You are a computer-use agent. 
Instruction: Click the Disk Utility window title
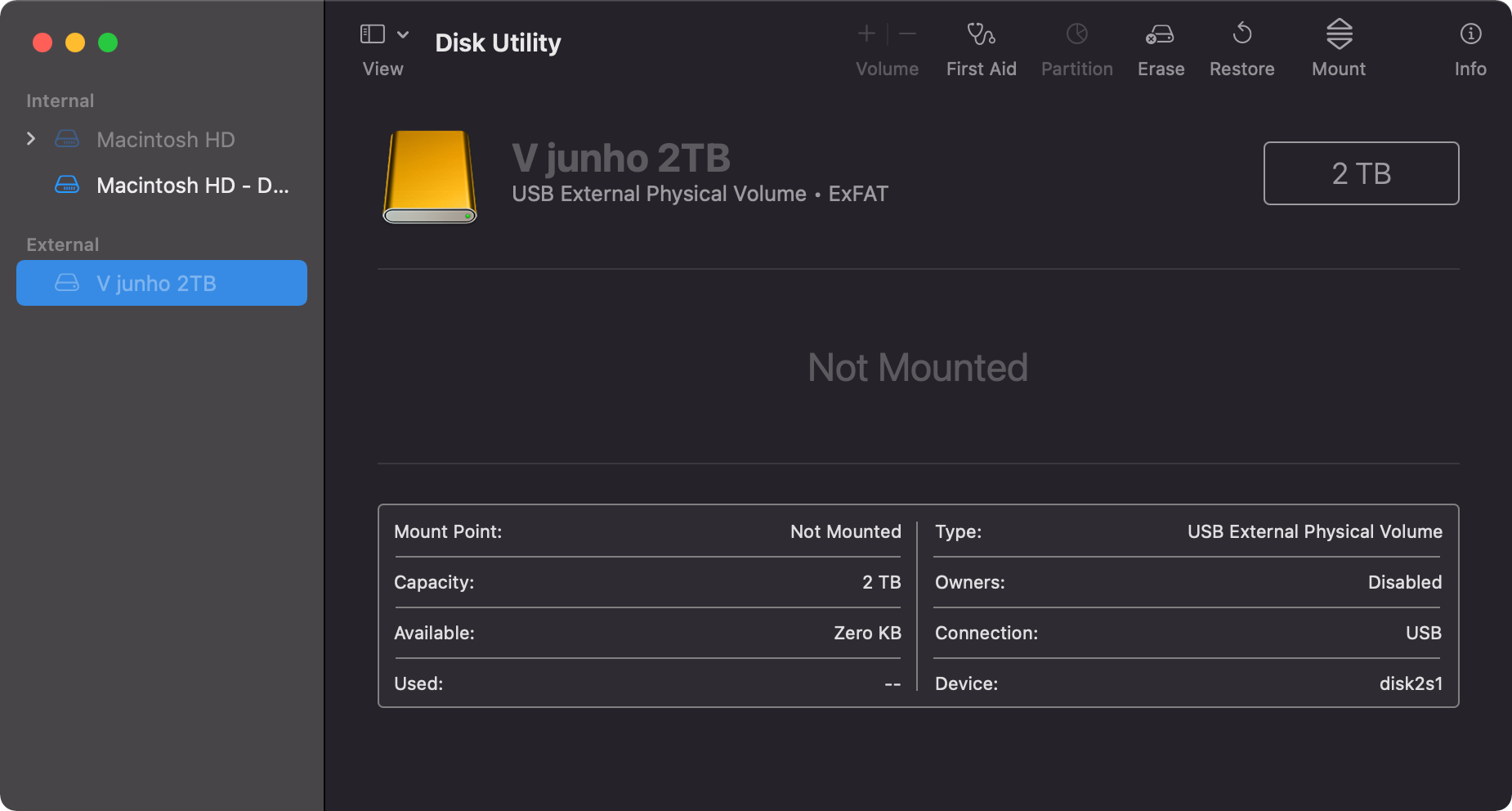click(x=498, y=43)
